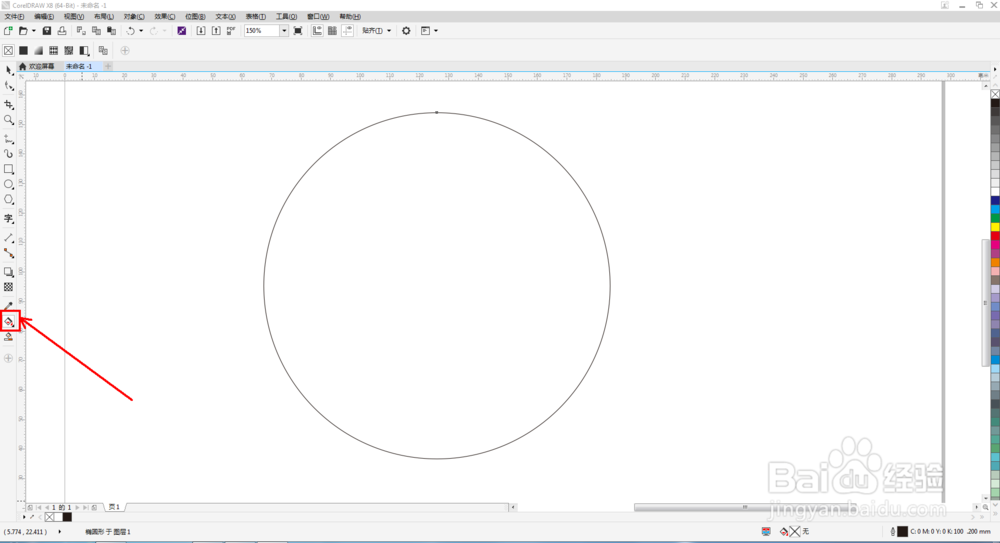Image resolution: width=1000 pixels, height=543 pixels.
Task: Expand the Undo history arrow
Action: [141, 31]
